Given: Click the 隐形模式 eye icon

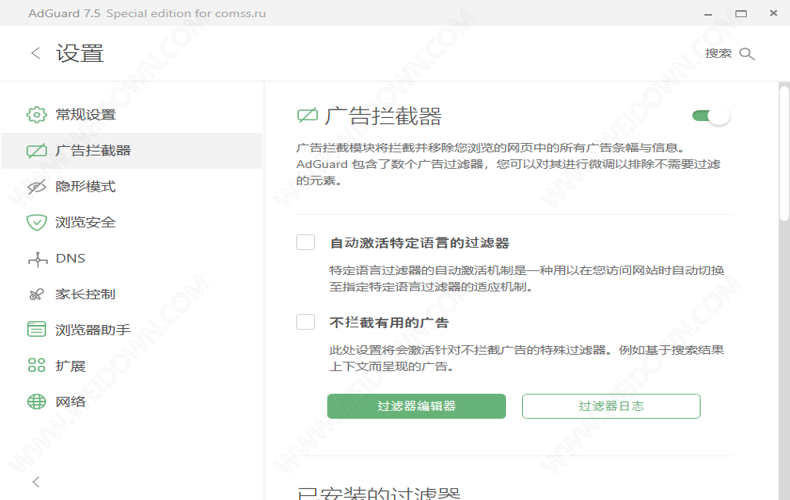Looking at the screenshot, I should (x=36, y=187).
